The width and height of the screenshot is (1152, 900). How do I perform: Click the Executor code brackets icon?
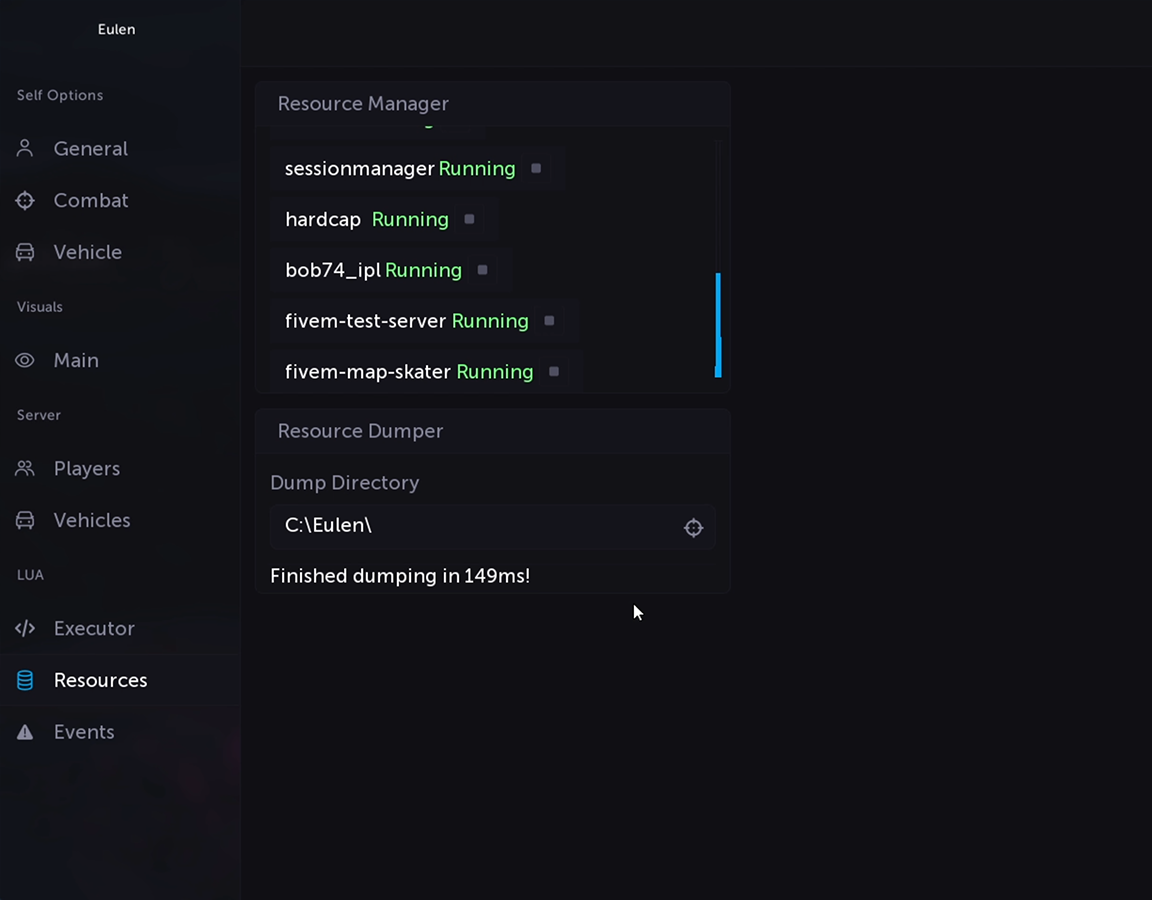(x=25, y=629)
